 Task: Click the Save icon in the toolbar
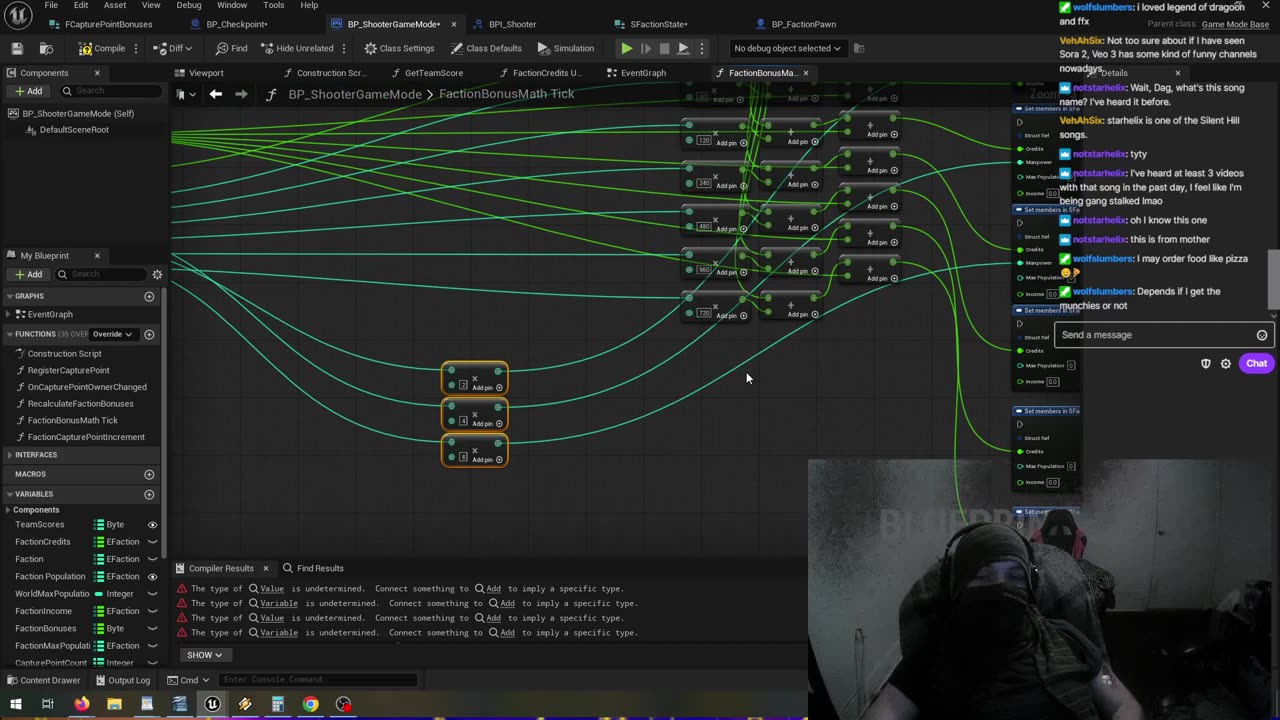click(17, 48)
